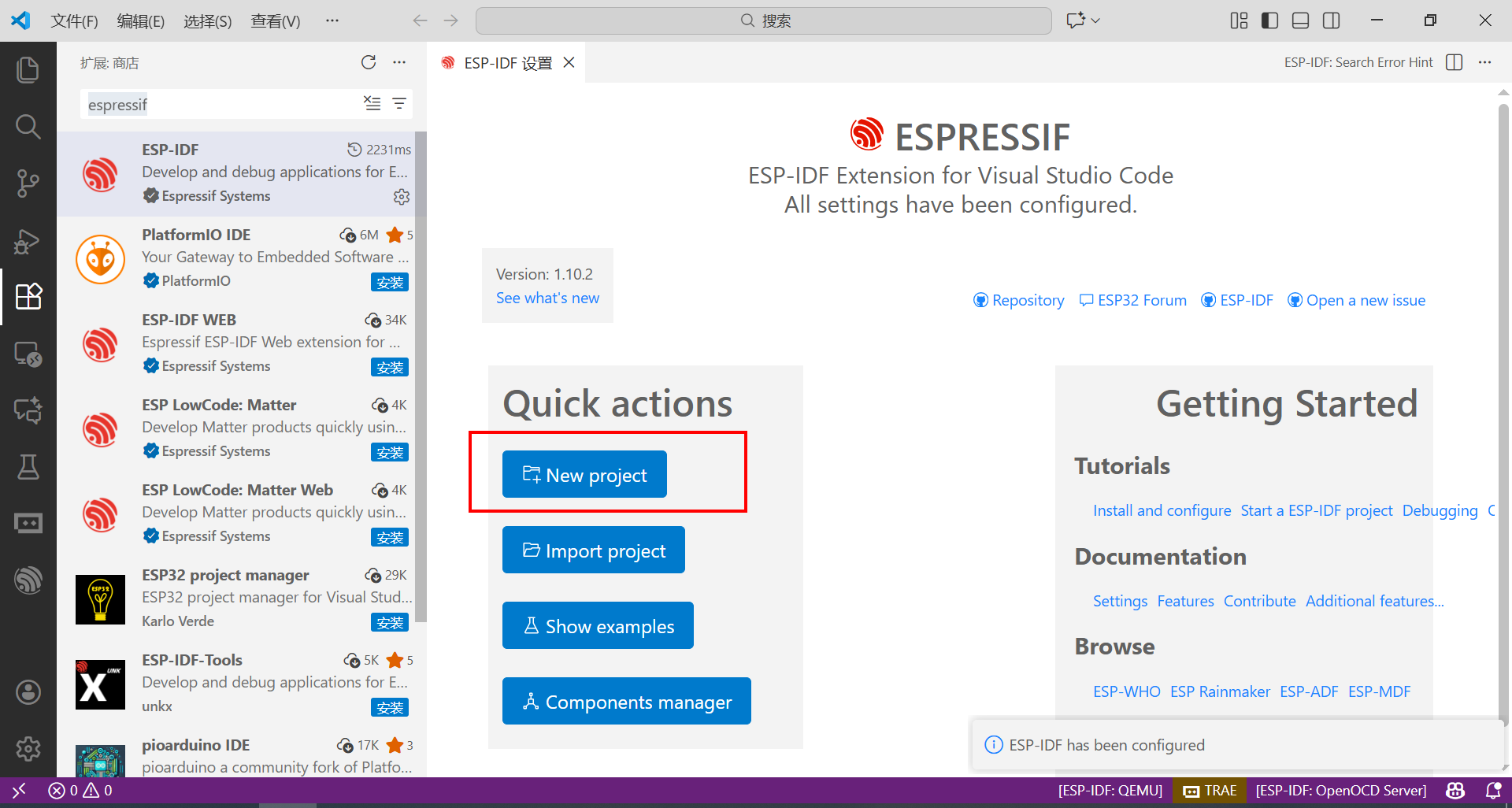Click the TRAE status bar item
The image size is (1512, 808).
[1210, 790]
